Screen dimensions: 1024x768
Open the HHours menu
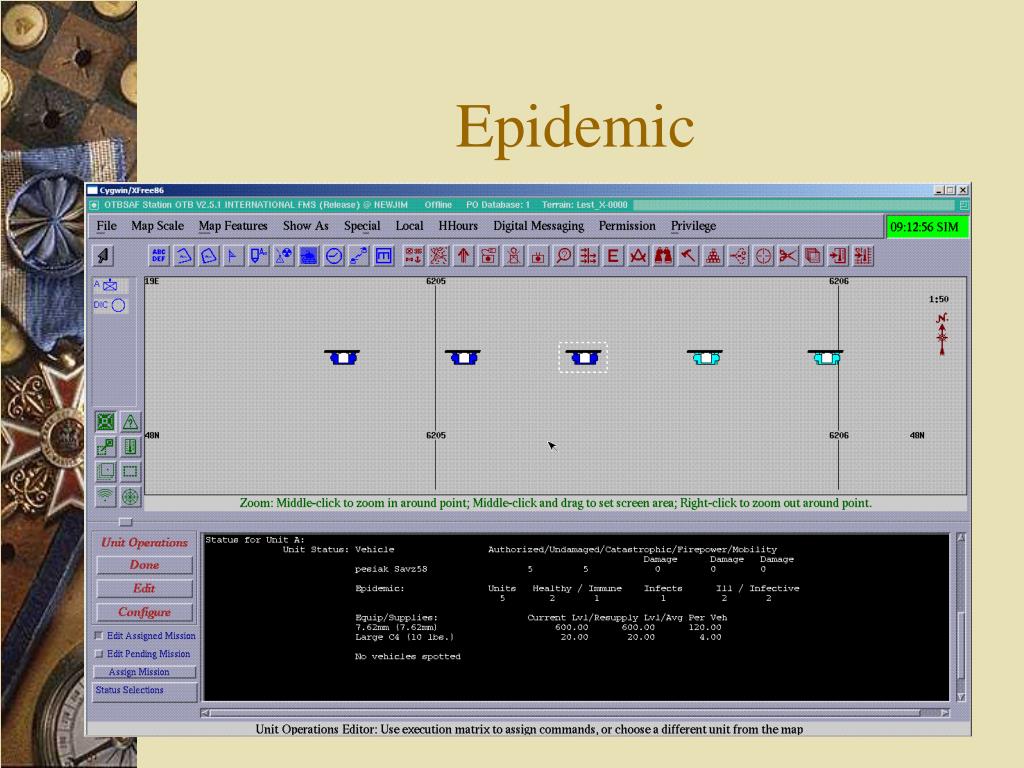(x=458, y=226)
